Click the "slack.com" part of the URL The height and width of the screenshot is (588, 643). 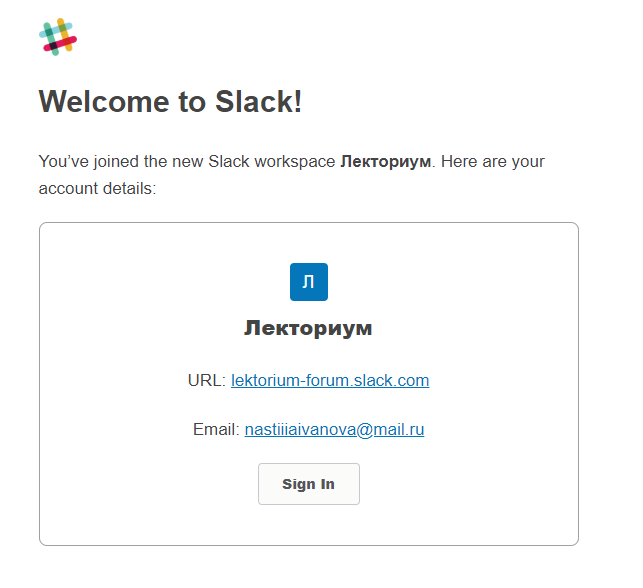[392, 381]
